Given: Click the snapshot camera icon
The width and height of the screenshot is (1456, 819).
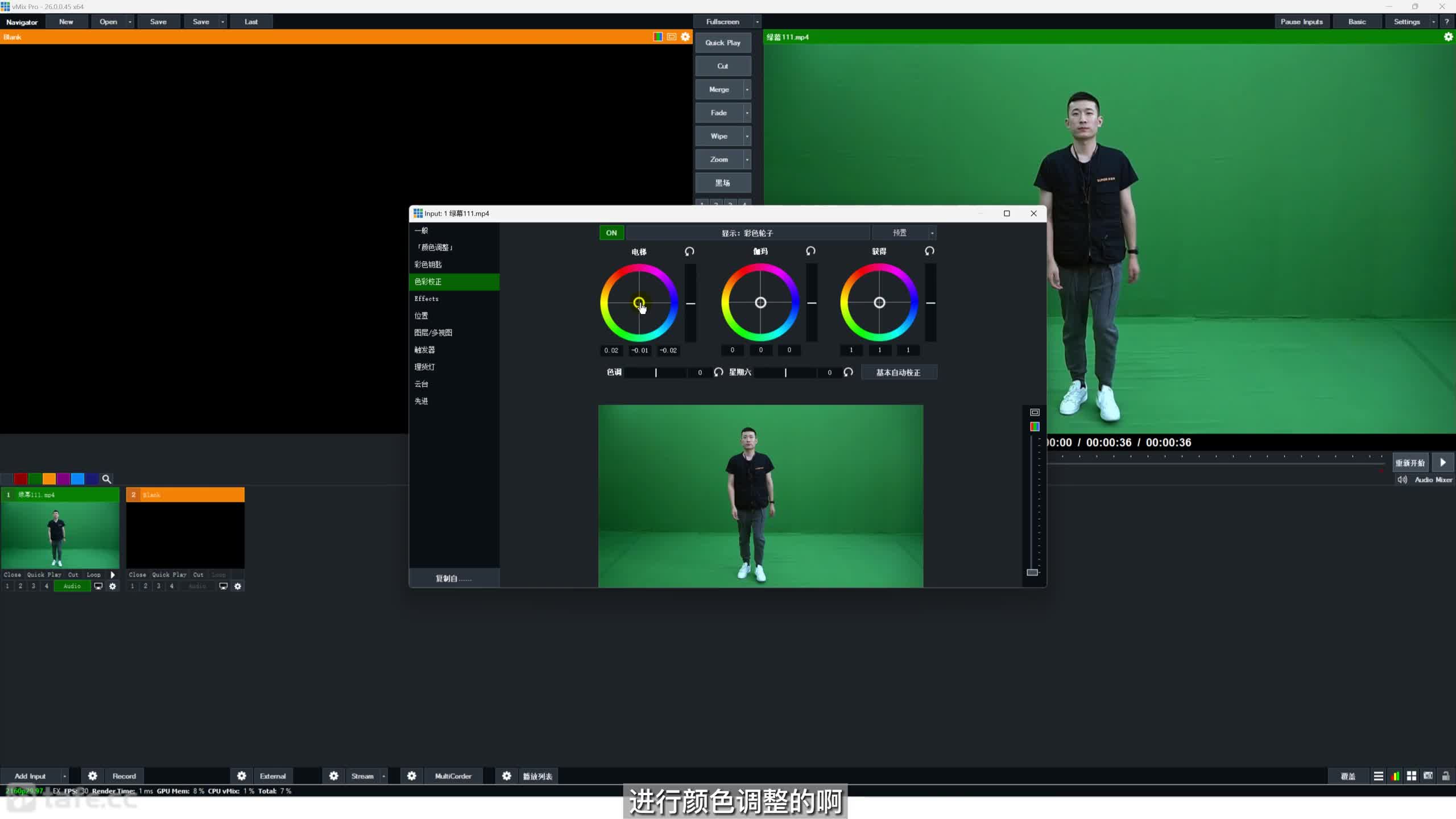Looking at the screenshot, I should click(x=1428, y=776).
